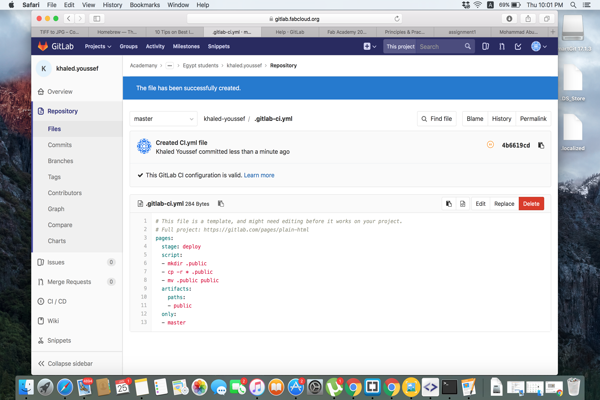Click the committer avatar icon
The image size is (600, 400).
[144, 146]
